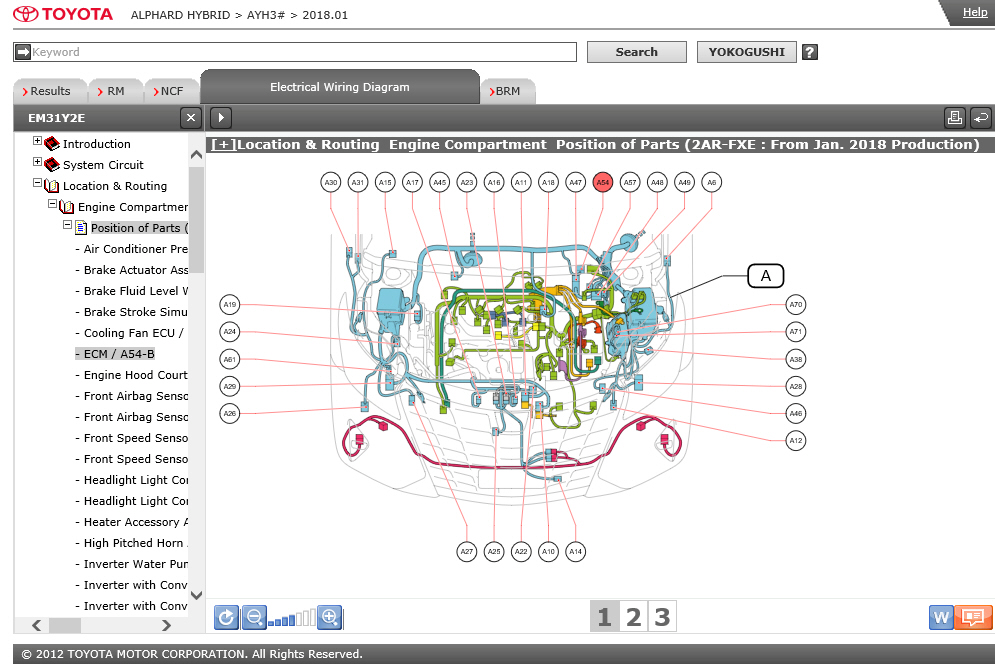
Task: Select connector A45 marker
Action: (x=439, y=183)
